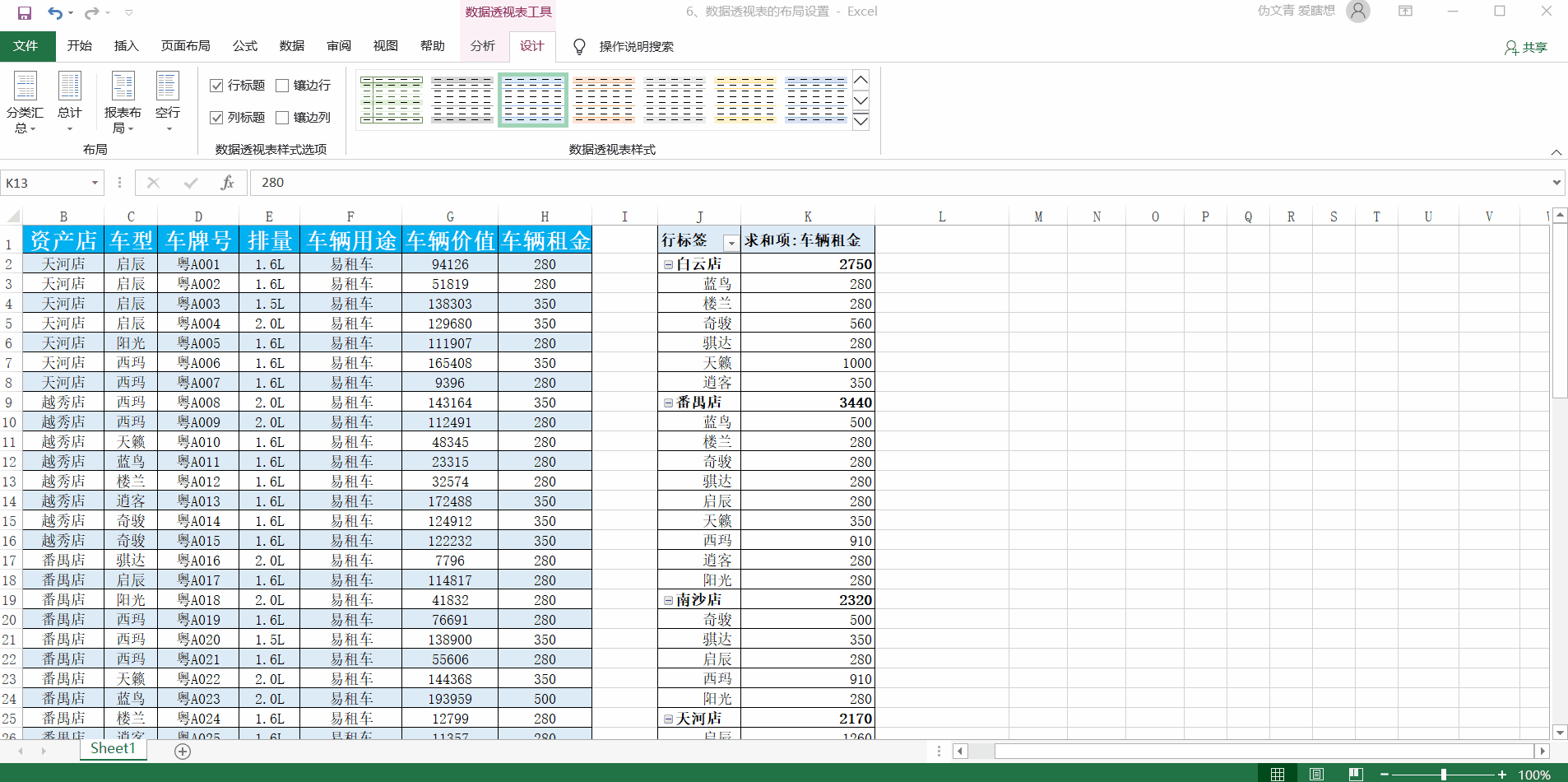This screenshot has width=1568, height=782.
Task: Toggle the 行标题 checkbox
Action: (x=217, y=86)
